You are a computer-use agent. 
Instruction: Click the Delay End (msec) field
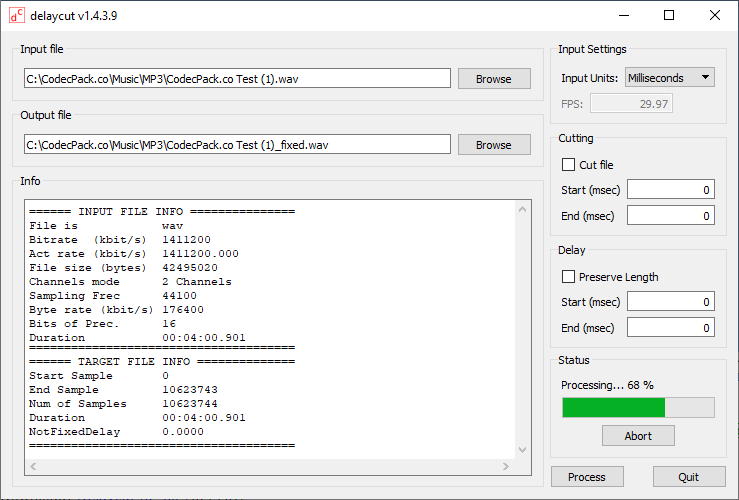(671, 328)
